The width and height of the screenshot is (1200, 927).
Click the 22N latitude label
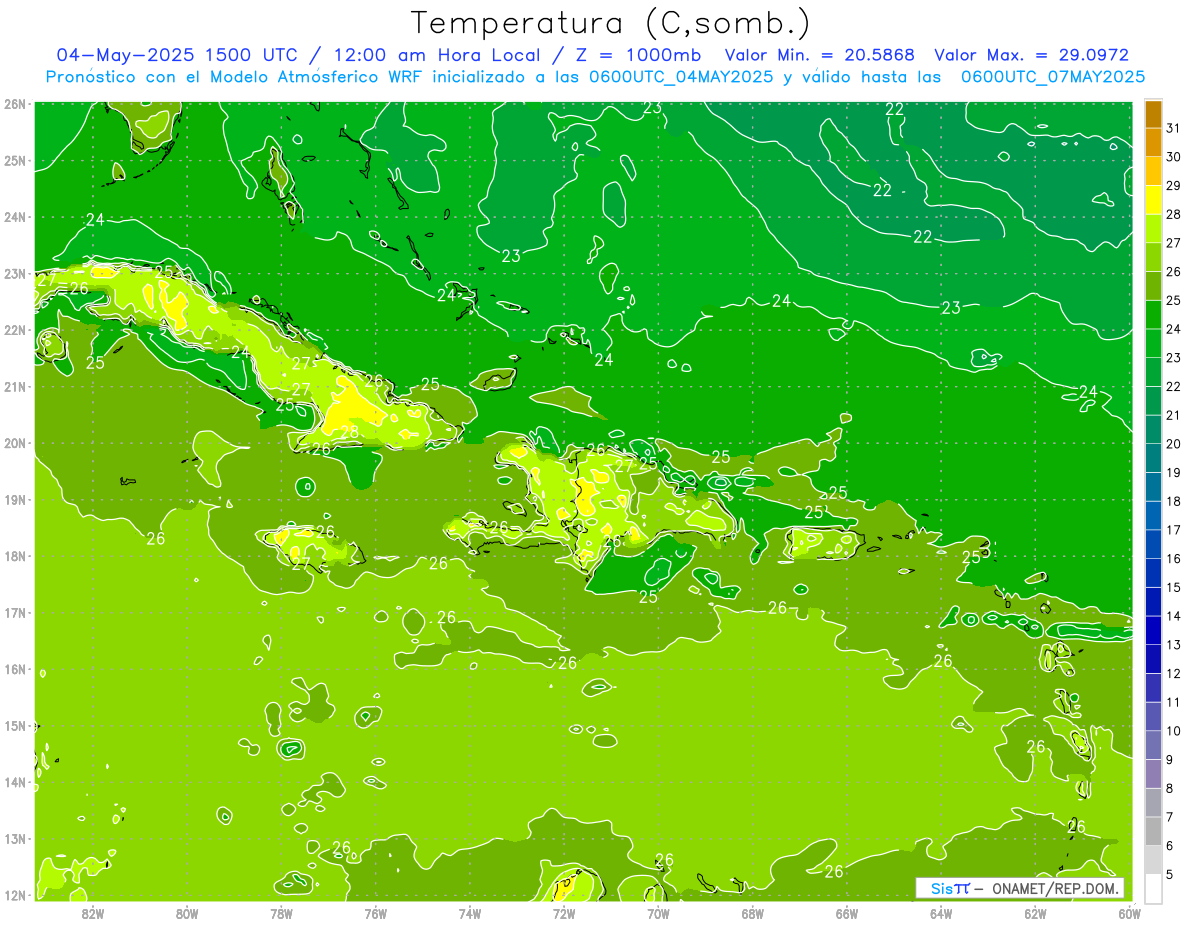[14, 330]
